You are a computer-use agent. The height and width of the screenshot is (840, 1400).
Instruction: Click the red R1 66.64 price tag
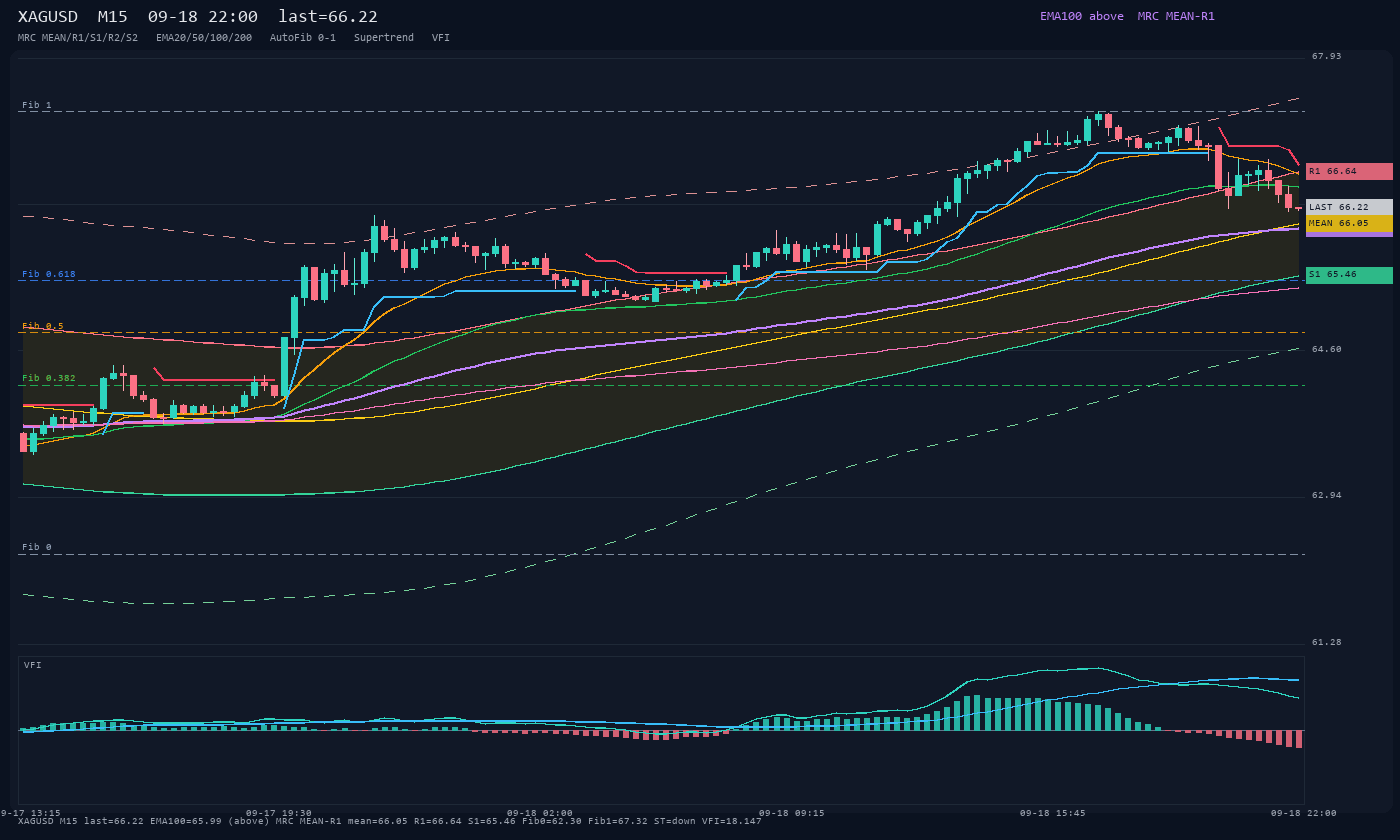pos(1349,171)
